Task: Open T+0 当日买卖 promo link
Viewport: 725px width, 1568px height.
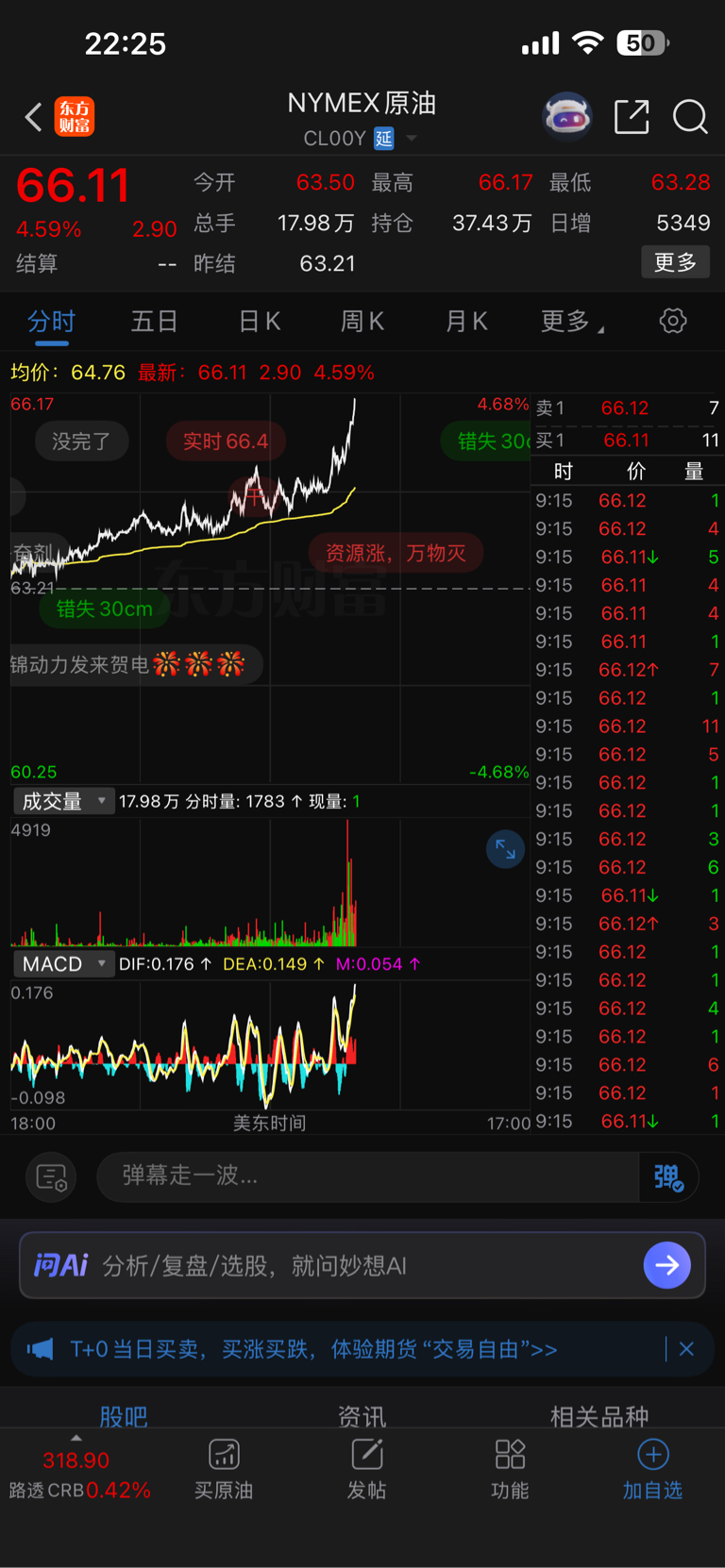Action: pos(313,1349)
